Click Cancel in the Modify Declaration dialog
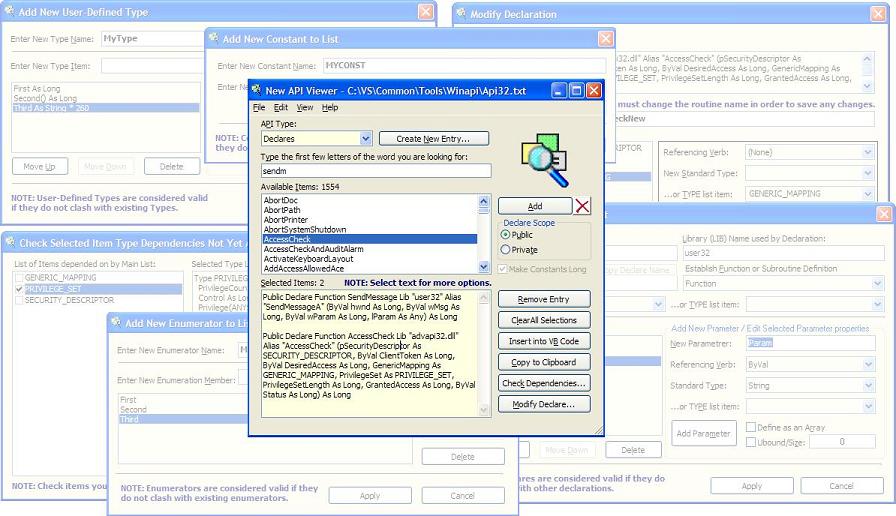 [841, 486]
